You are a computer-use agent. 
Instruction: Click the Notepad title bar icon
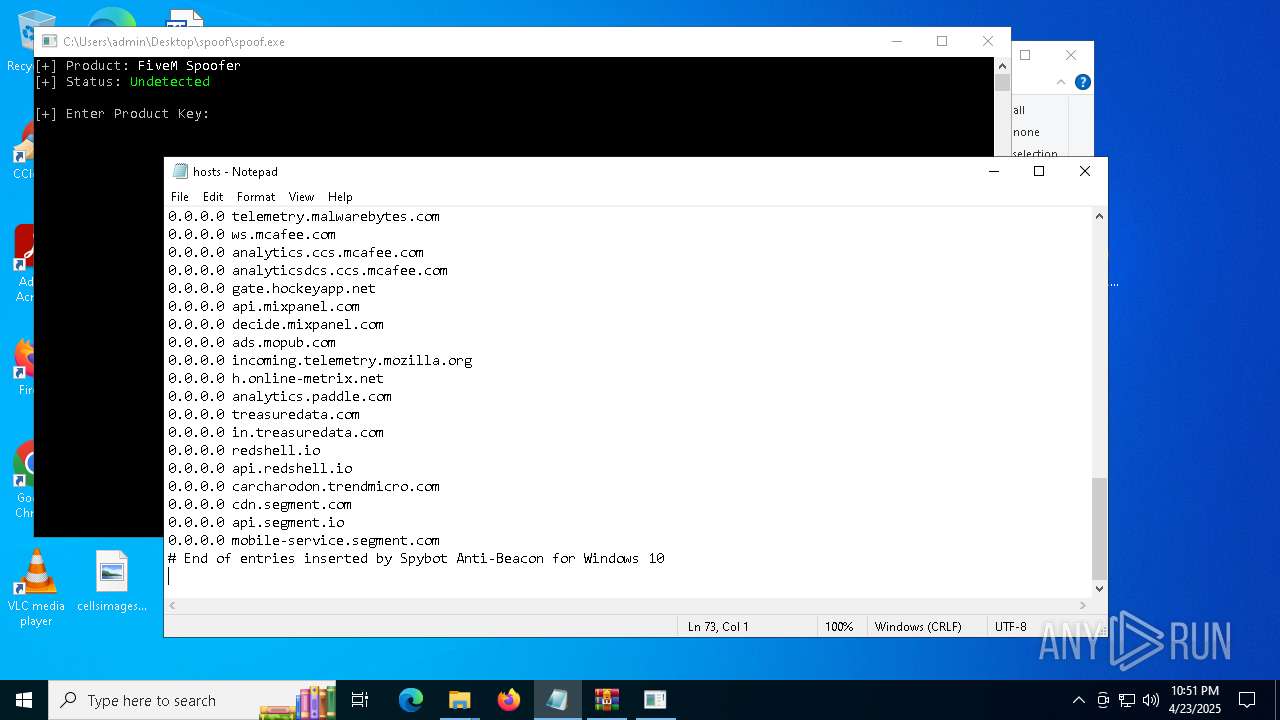(x=180, y=171)
